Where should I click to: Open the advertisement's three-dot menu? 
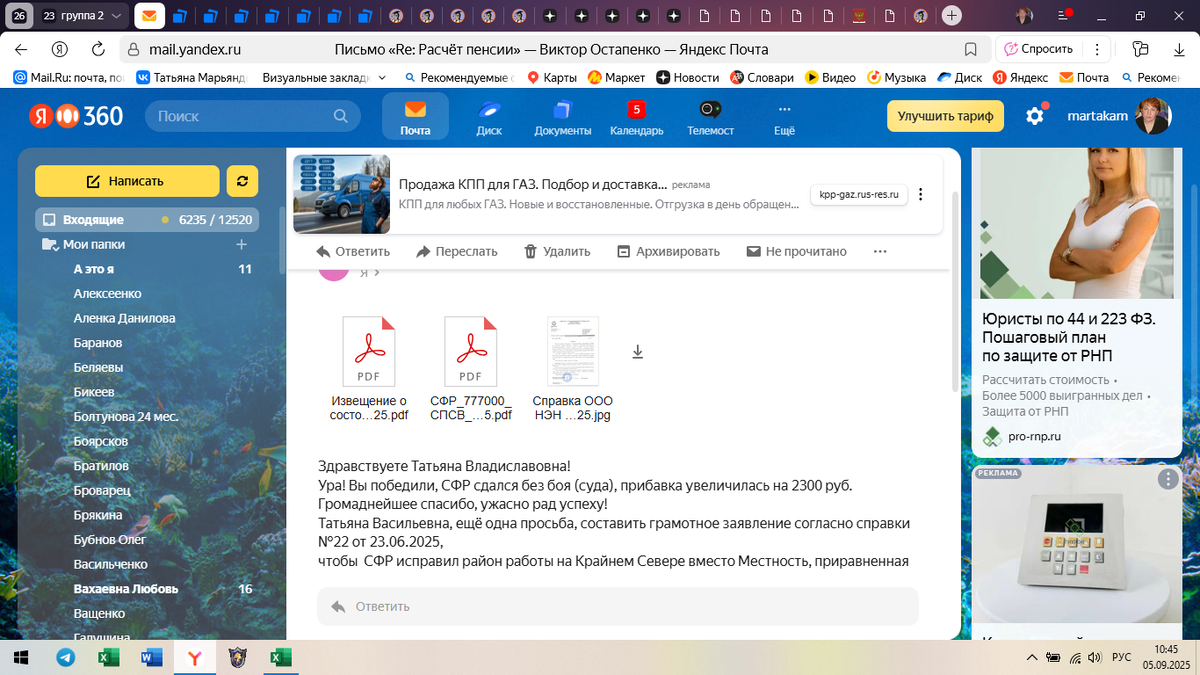coord(920,194)
